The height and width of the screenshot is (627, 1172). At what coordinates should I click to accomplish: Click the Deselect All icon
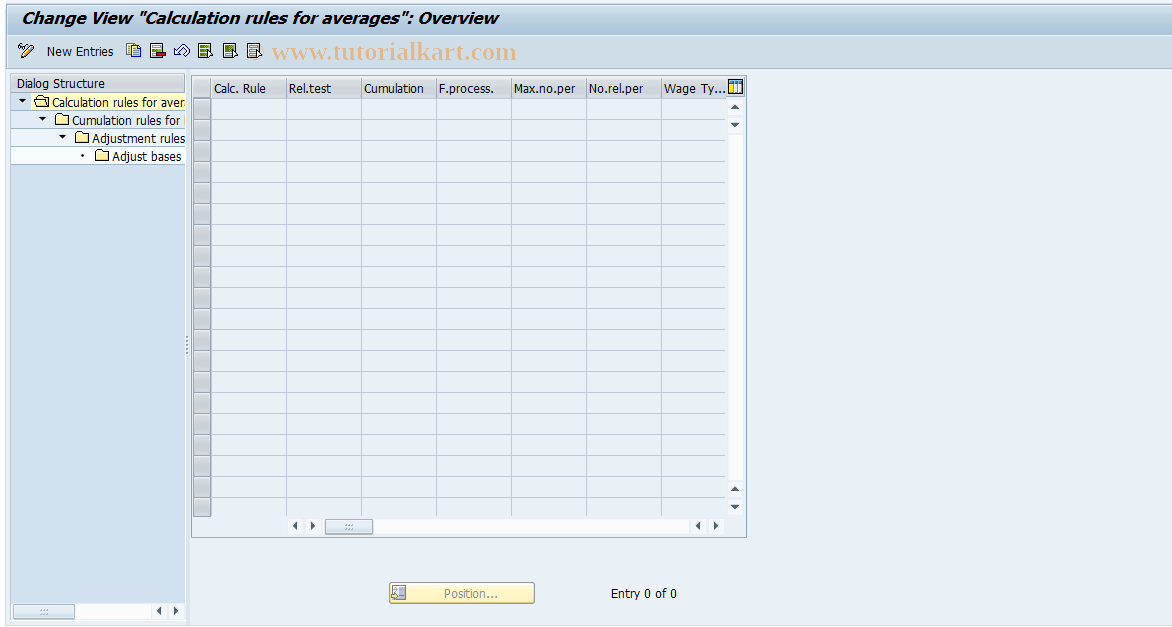pyautogui.click(x=254, y=51)
